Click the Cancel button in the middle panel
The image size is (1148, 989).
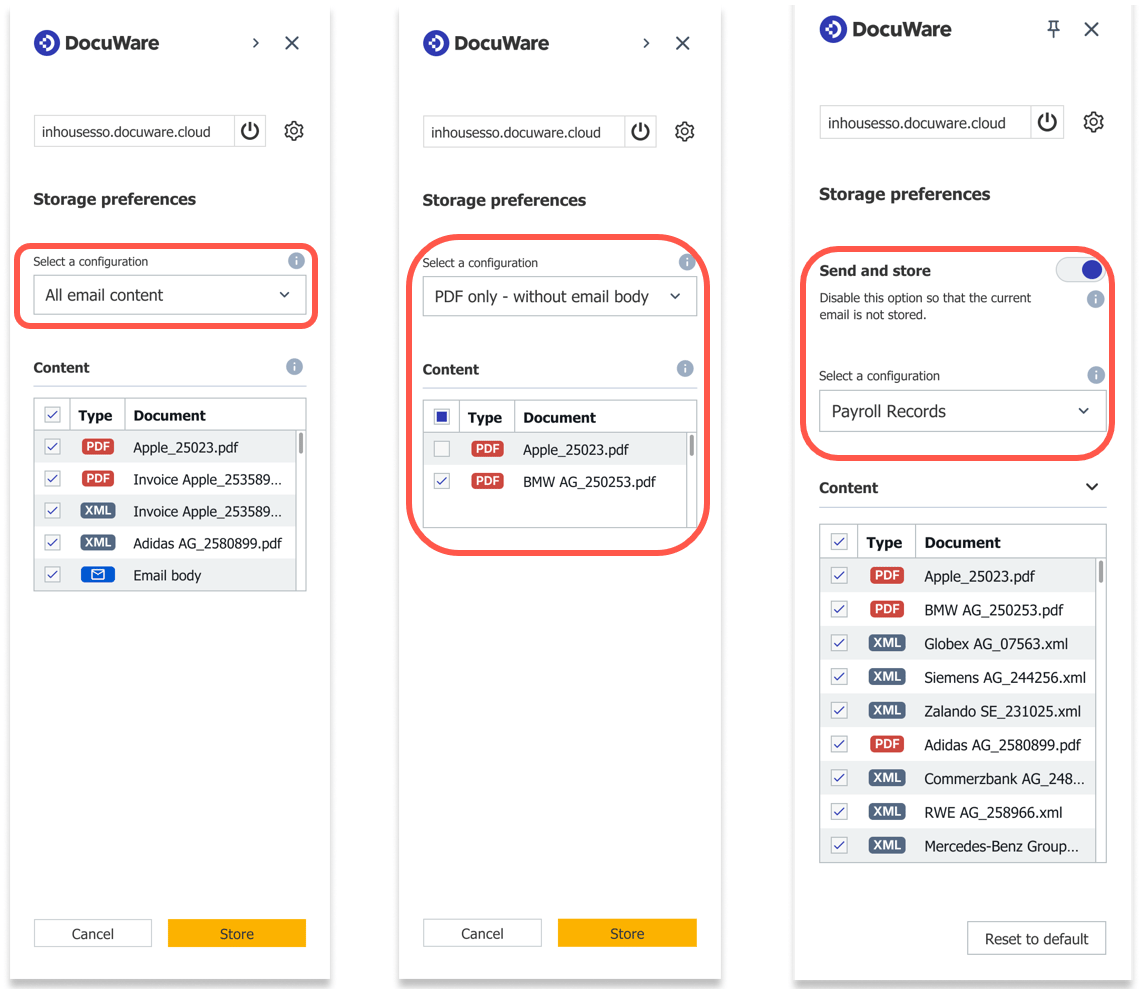(482, 932)
